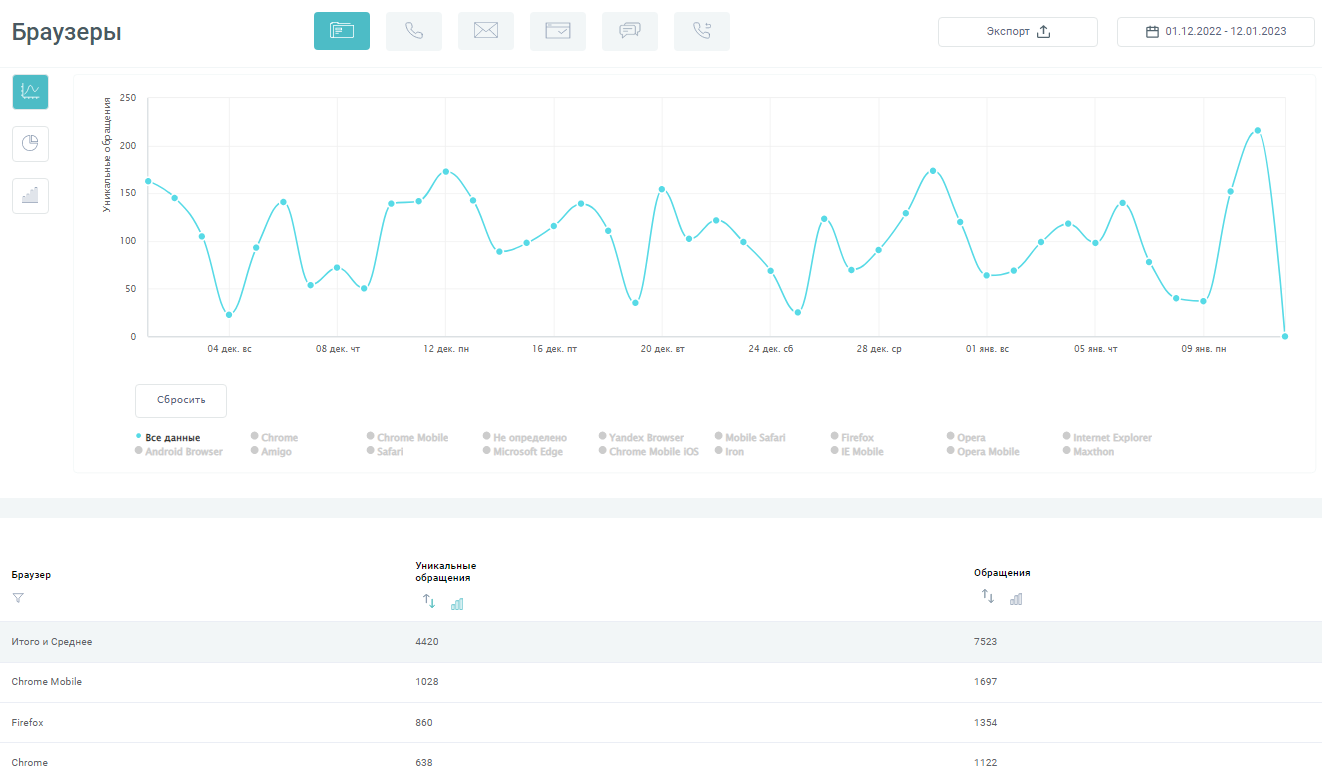Toggle Все данные series in legend
Screen dimensions: 1322x777
172,438
